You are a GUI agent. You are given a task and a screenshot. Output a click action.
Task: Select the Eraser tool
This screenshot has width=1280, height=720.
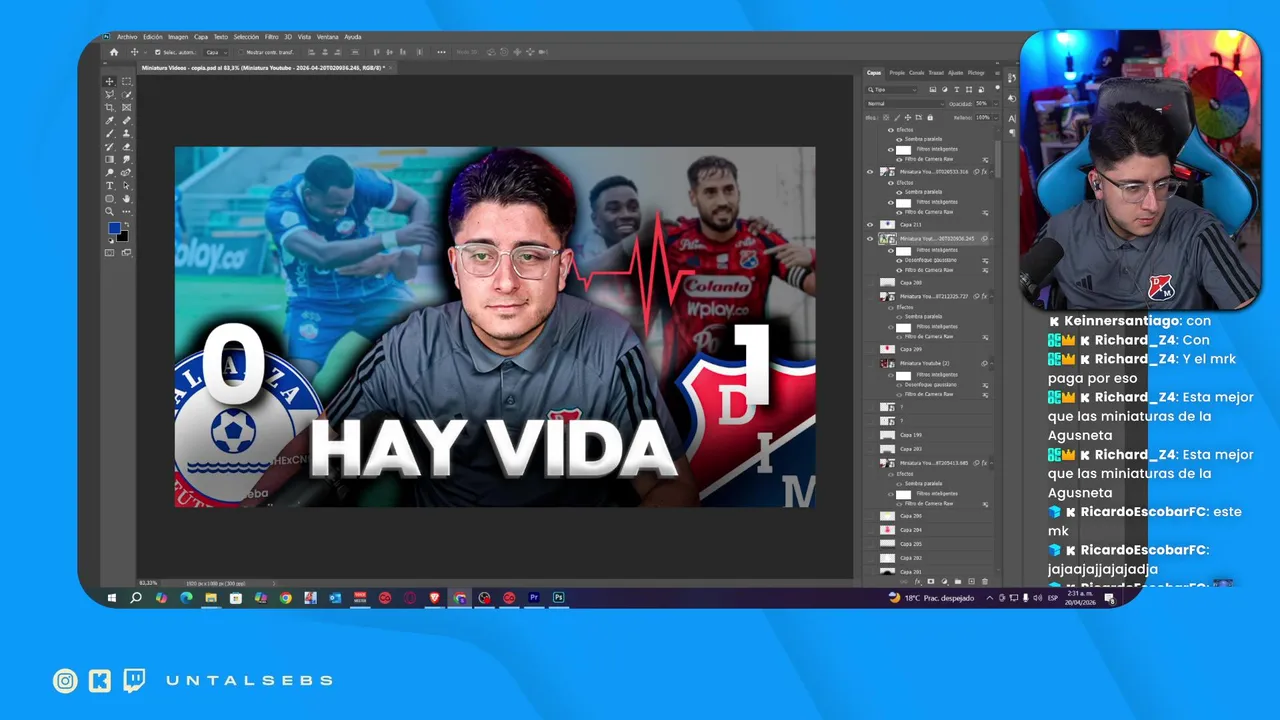point(126,146)
